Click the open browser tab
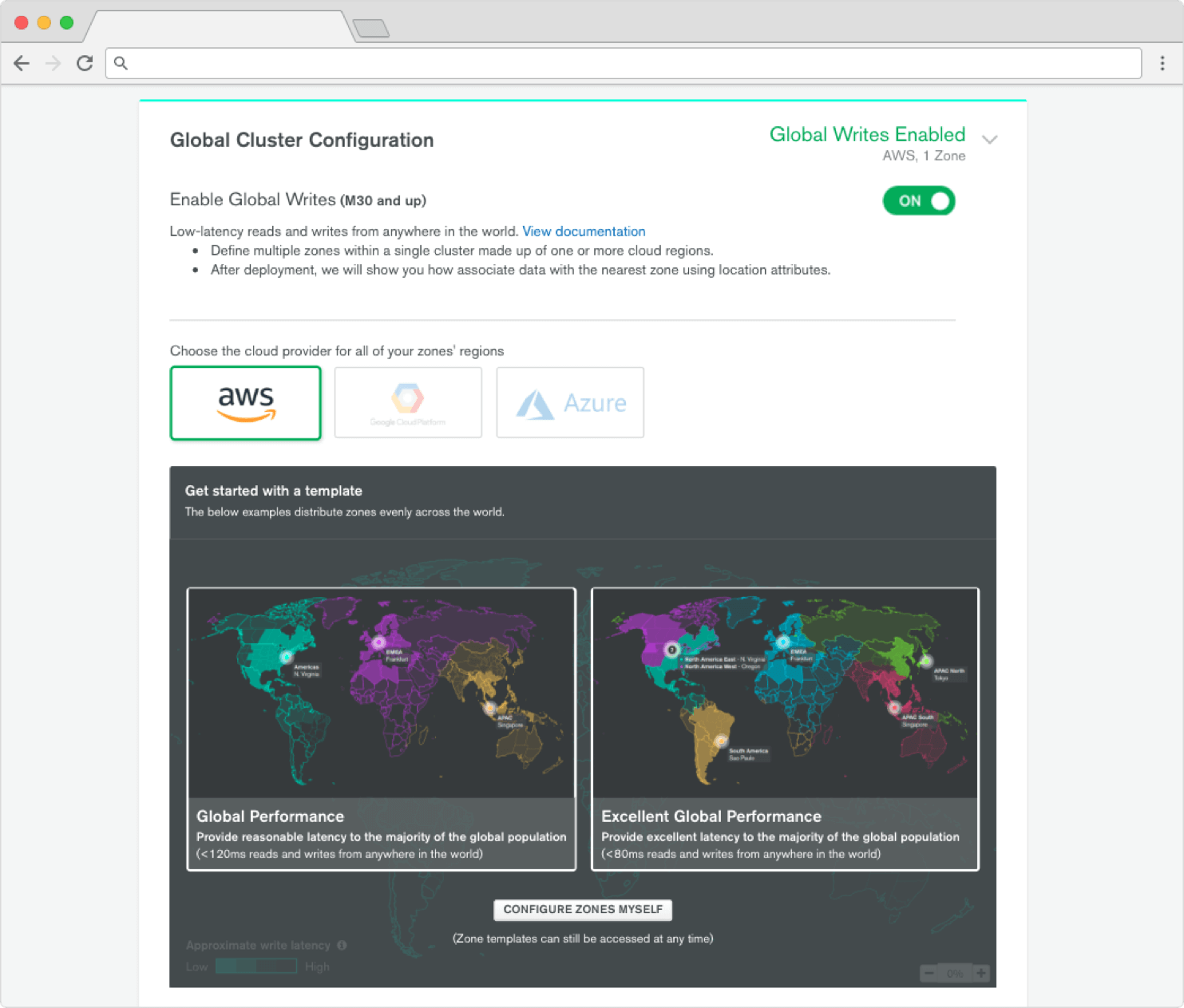Viewport: 1184px width, 1008px height. pyautogui.click(x=220, y=26)
